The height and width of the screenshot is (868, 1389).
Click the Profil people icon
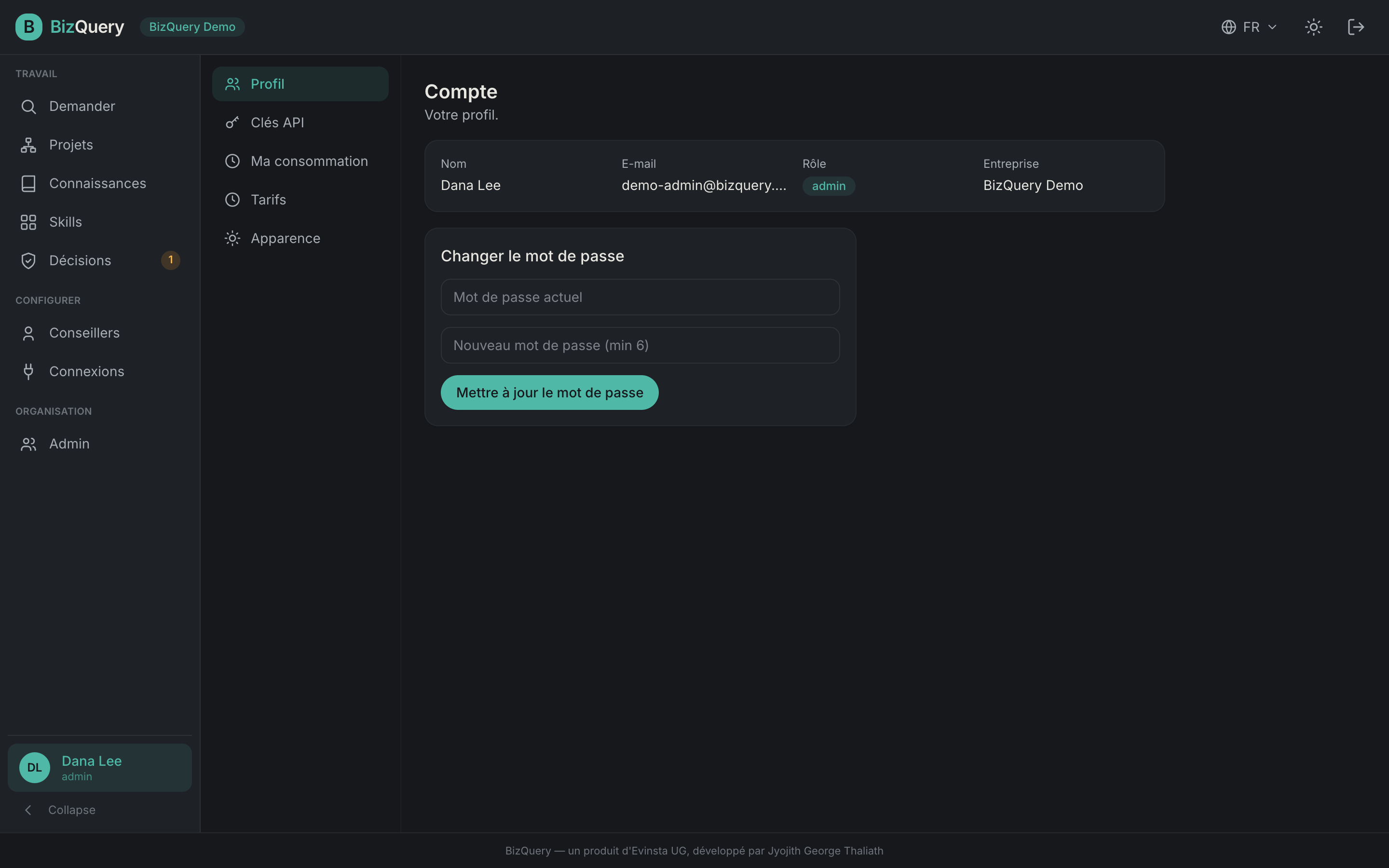tap(232, 84)
